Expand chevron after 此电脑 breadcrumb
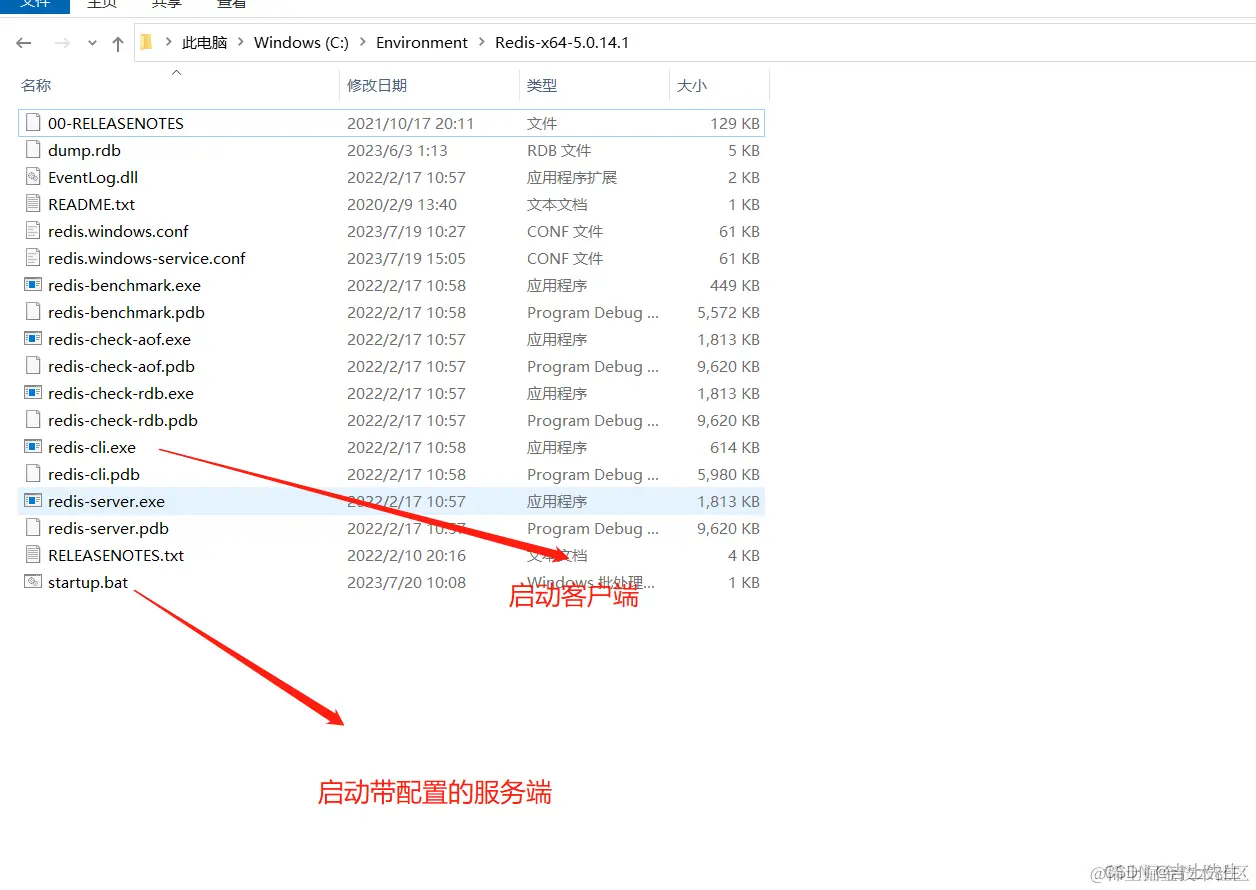1256x890 pixels. [241, 43]
